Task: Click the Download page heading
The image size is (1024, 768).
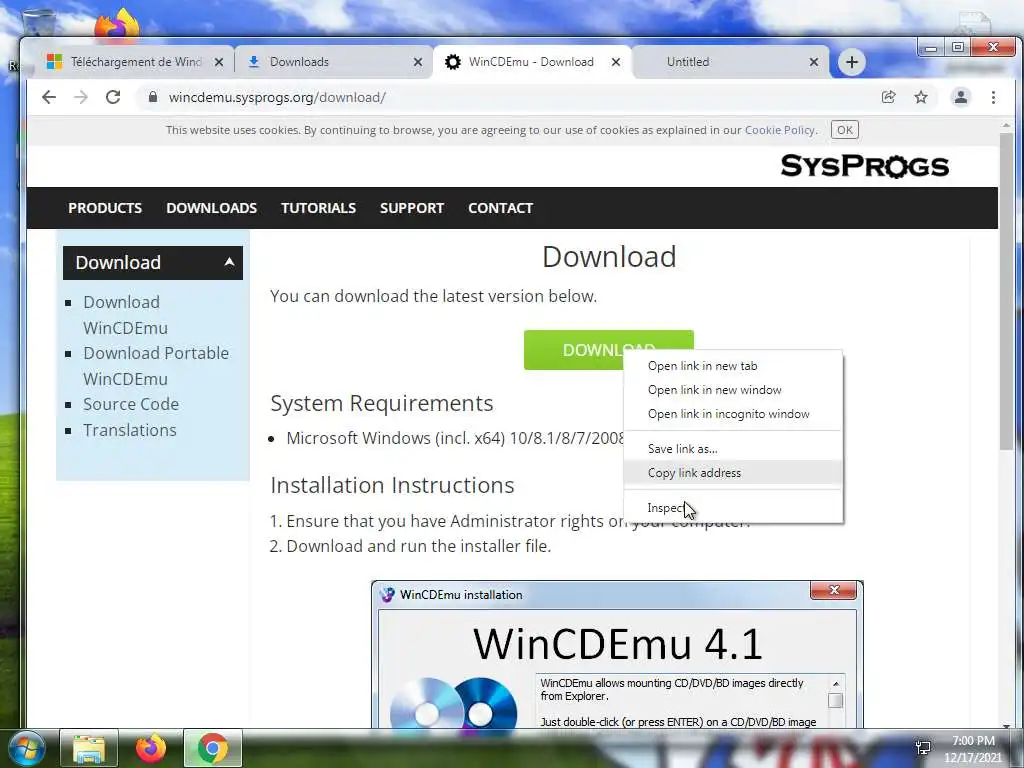Action: click(609, 257)
